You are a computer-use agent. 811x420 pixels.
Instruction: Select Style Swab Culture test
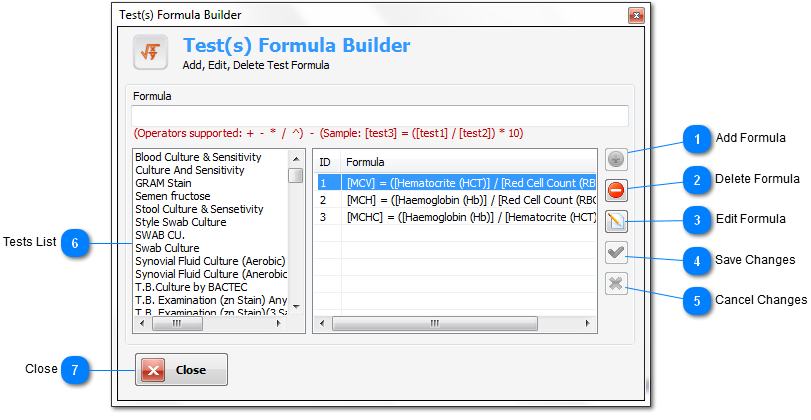click(x=181, y=222)
